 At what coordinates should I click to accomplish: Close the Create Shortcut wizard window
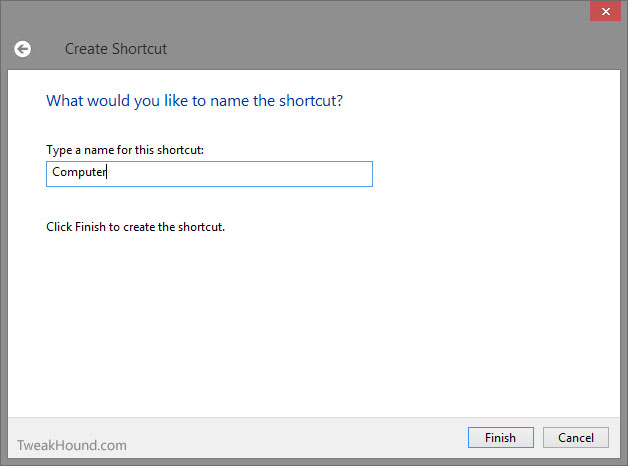(605, 11)
